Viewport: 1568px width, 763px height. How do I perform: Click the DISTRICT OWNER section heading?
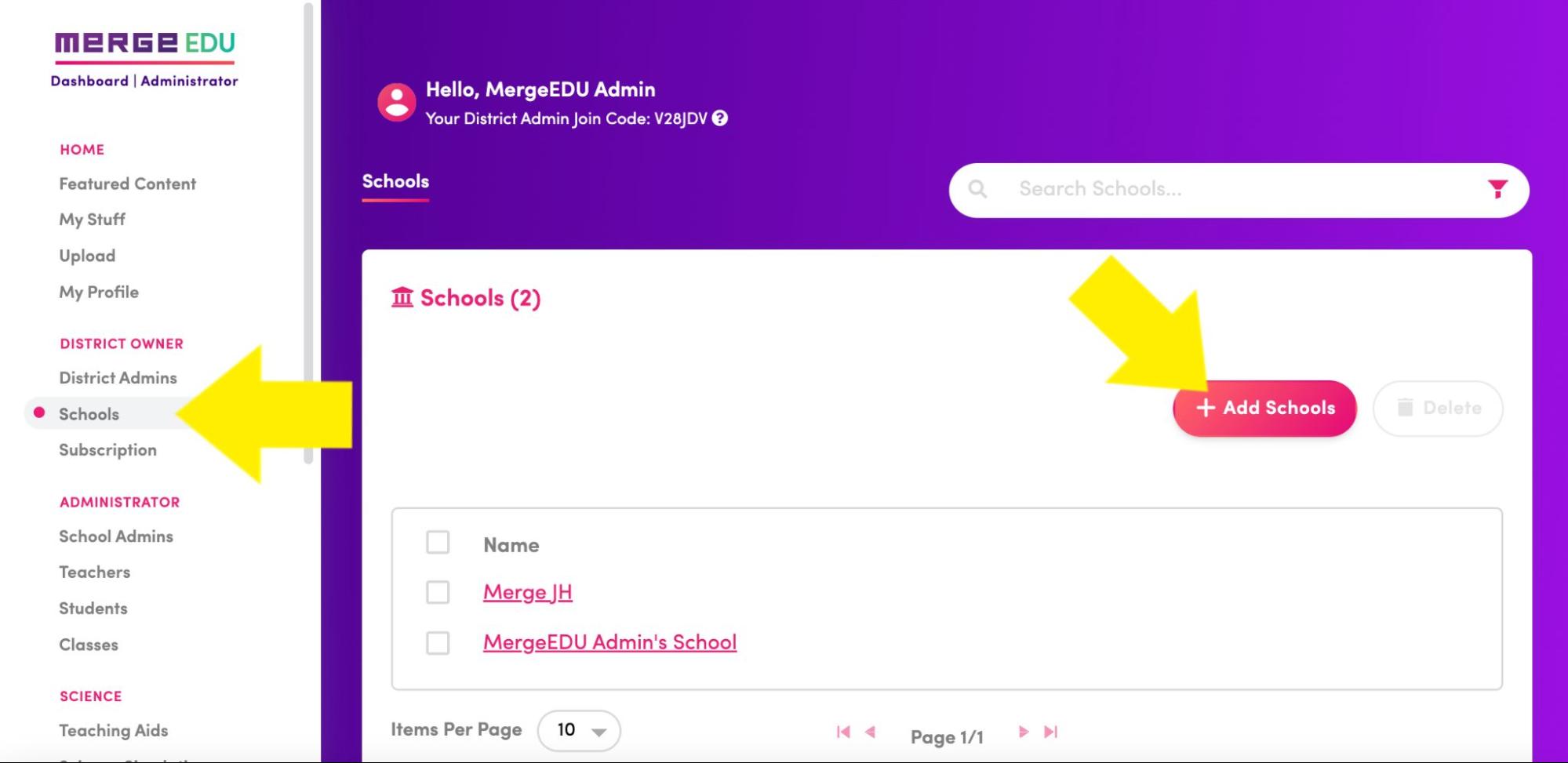(x=122, y=343)
